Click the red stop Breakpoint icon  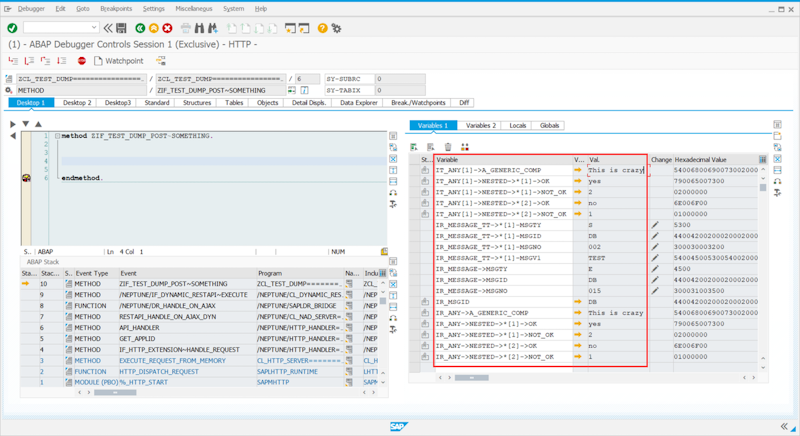[82, 61]
